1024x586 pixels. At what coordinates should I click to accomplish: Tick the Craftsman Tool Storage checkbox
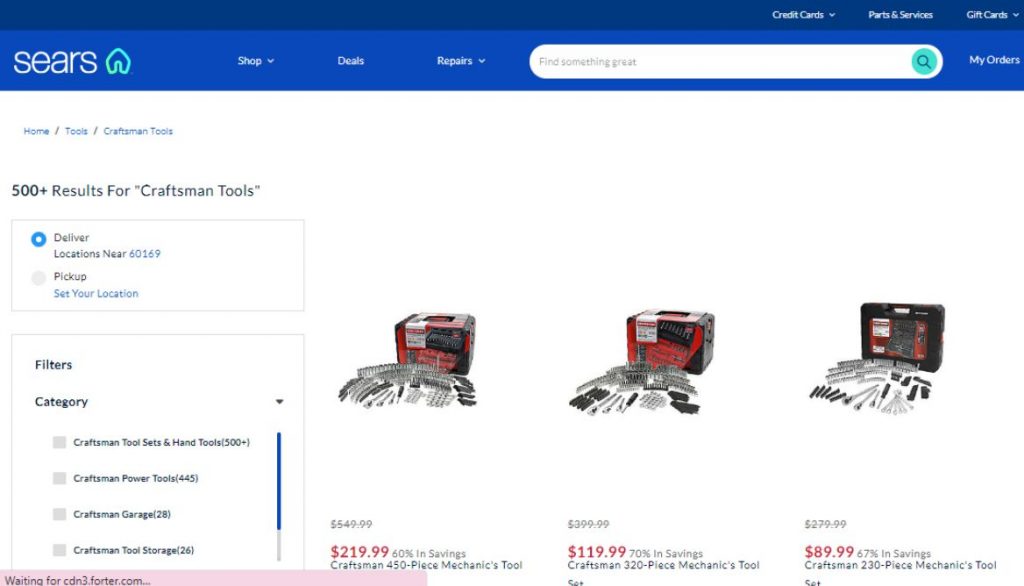pos(59,550)
